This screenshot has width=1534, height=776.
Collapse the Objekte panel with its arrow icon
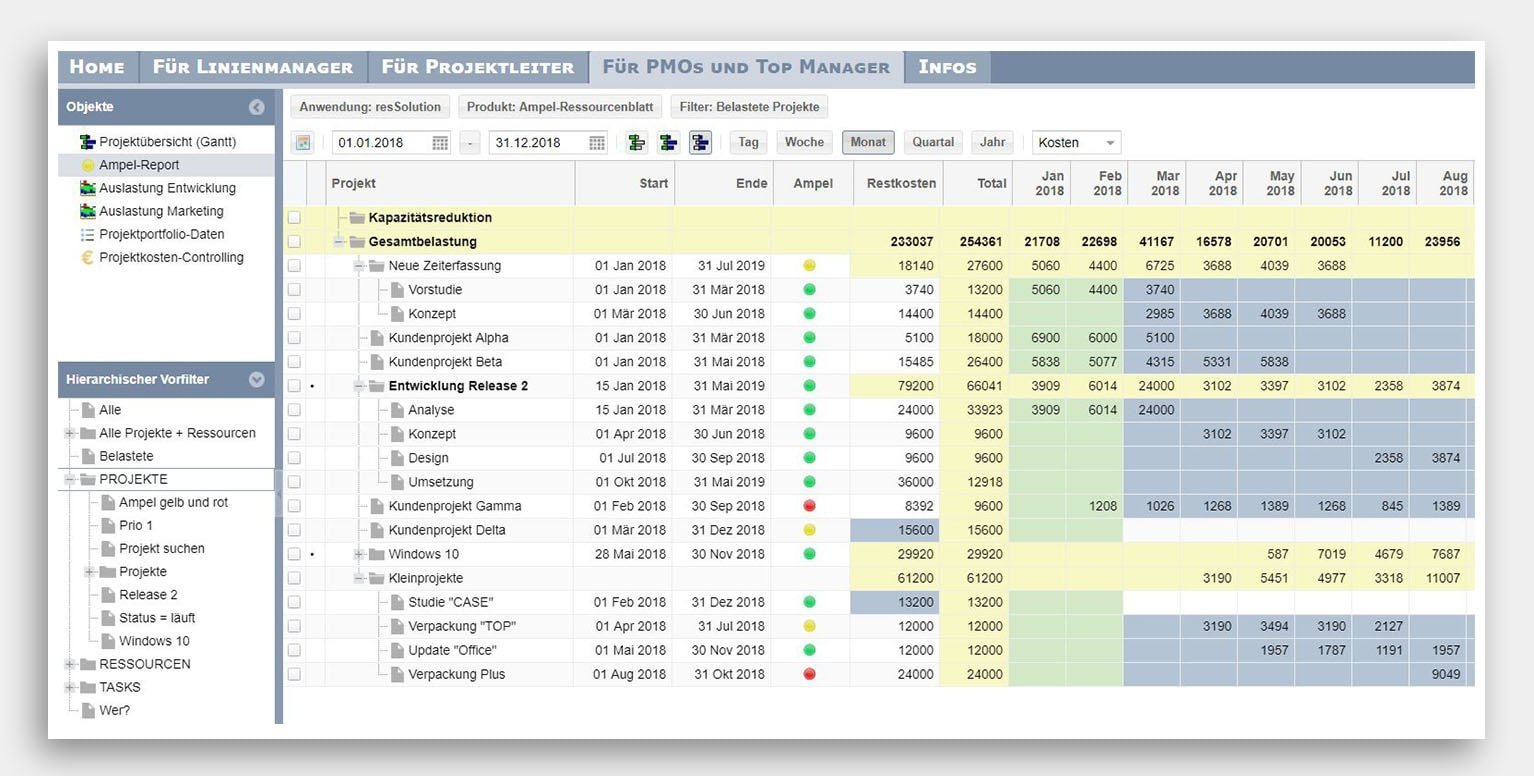(x=257, y=107)
